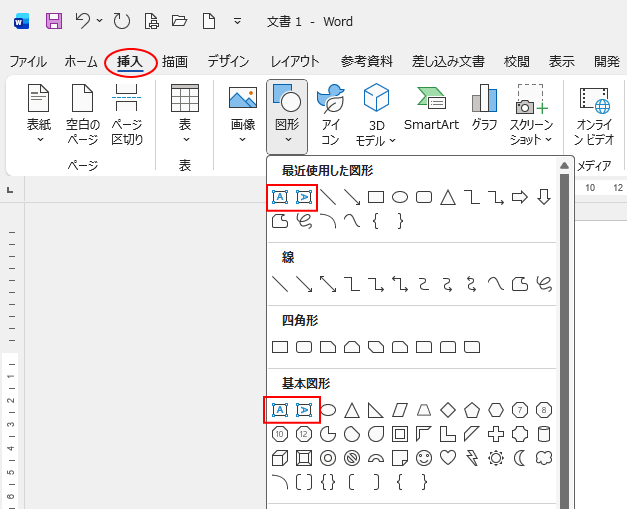
Task: Select the cube shape in 基本図形
Action: (280, 458)
